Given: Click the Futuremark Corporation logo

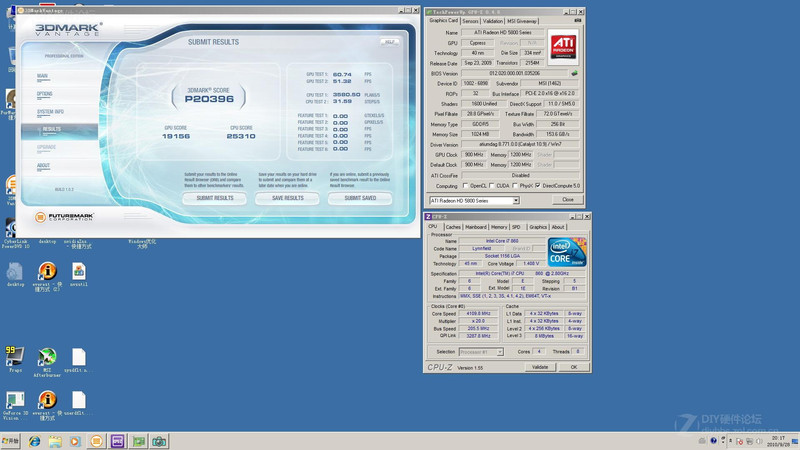Looking at the screenshot, I should click(x=64, y=217).
